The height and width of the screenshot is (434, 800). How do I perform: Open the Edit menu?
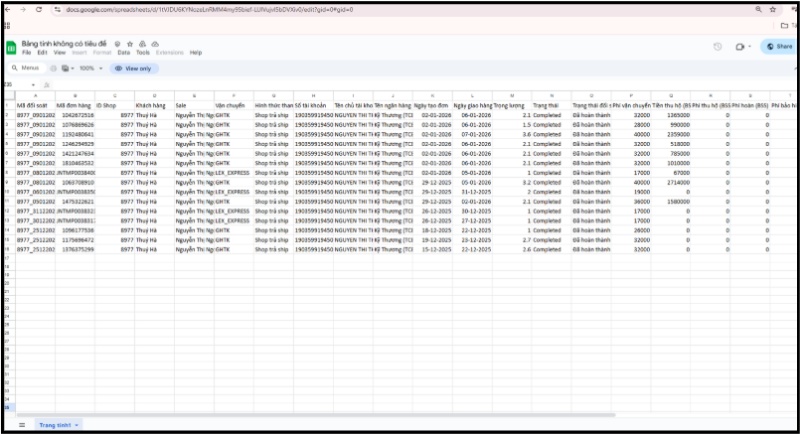pos(42,53)
